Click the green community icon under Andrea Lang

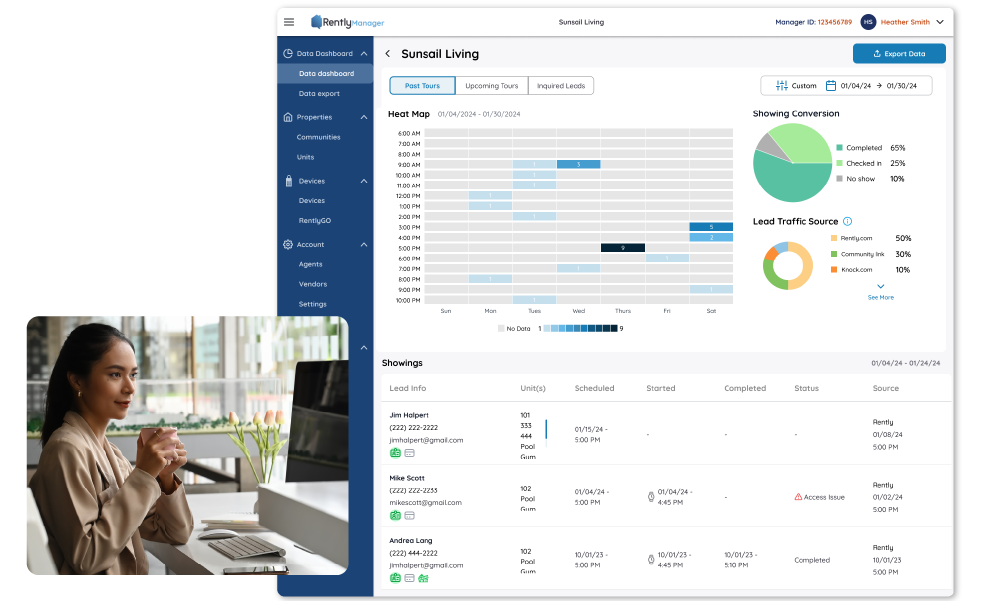(x=423, y=578)
